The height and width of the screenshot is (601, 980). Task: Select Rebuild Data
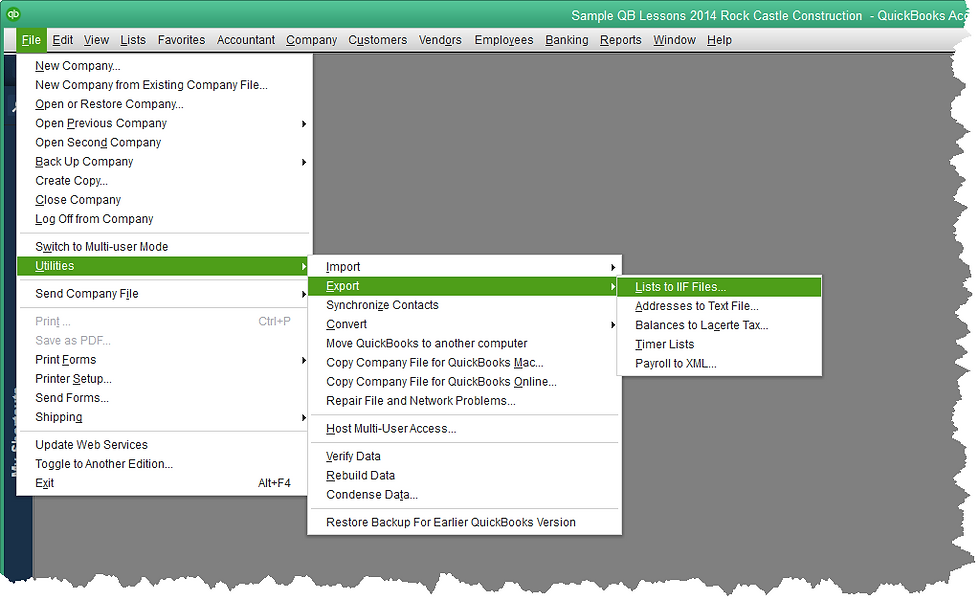tap(464, 476)
